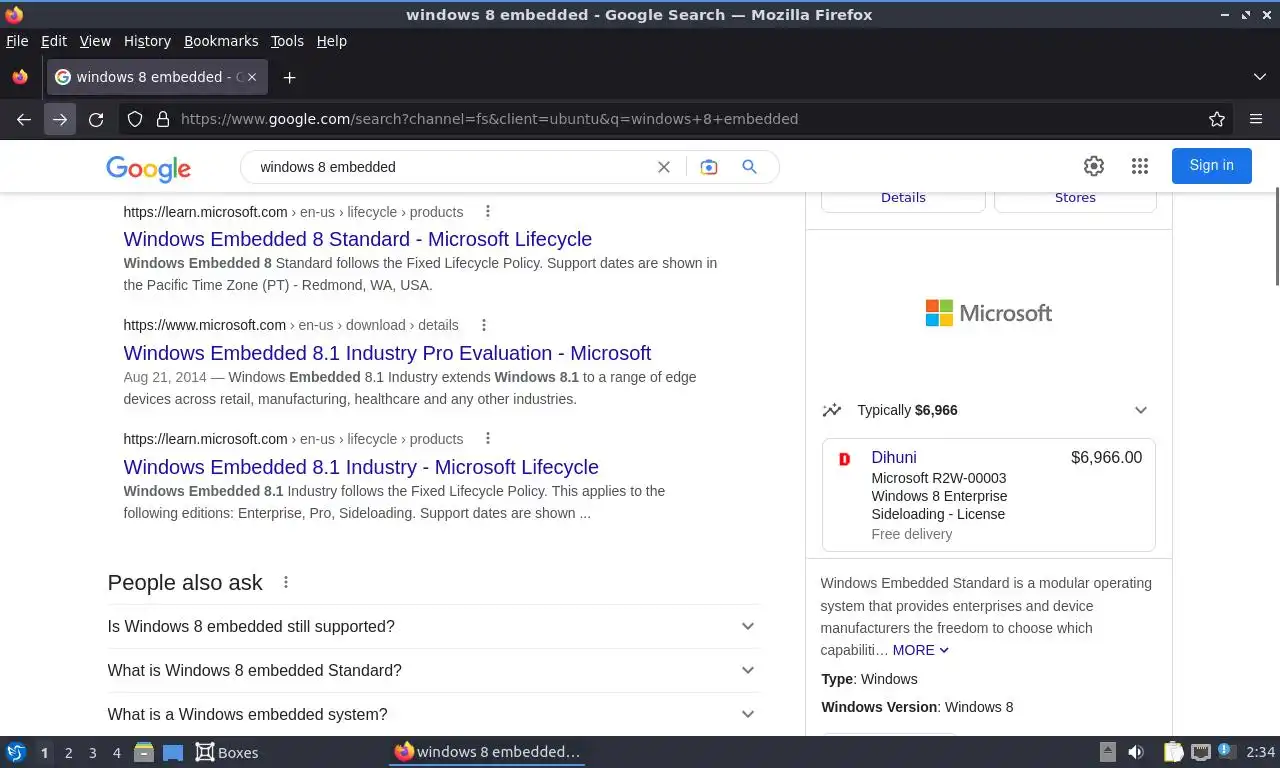Expand the 'Typically $6,966' price chevron
1280x768 pixels.
(x=1141, y=410)
